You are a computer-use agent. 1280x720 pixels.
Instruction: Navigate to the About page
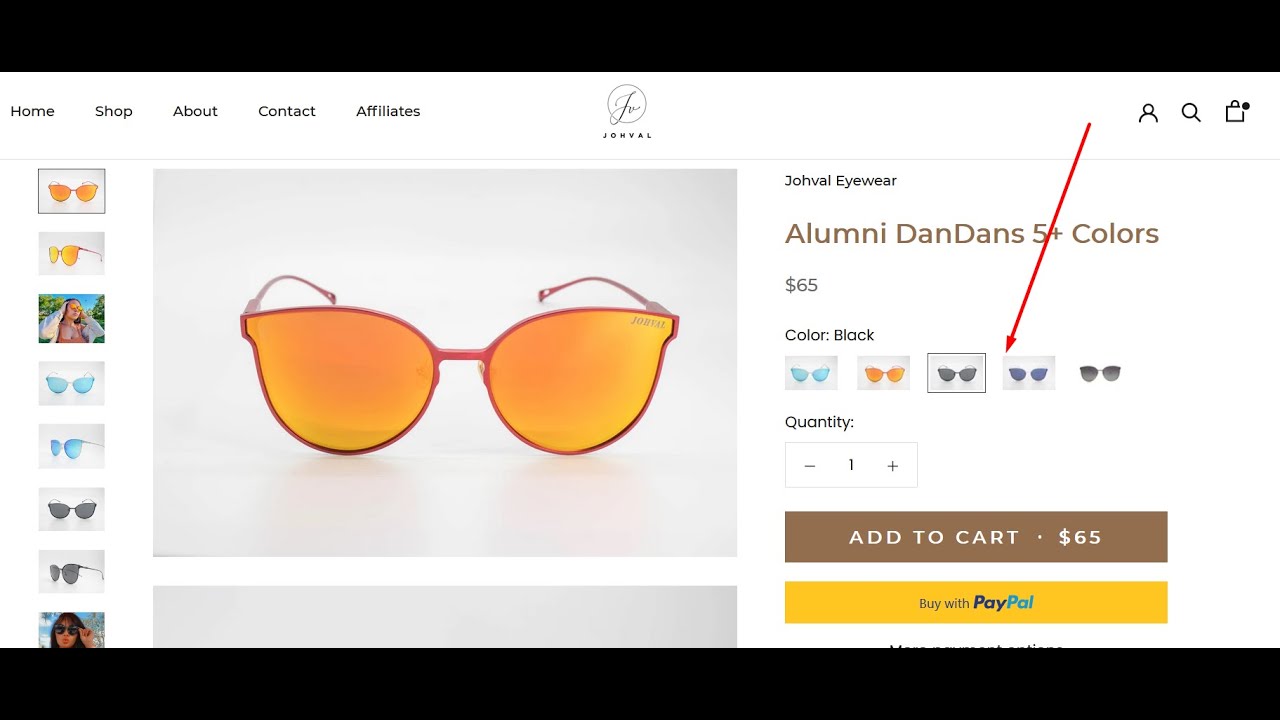click(195, 111)
